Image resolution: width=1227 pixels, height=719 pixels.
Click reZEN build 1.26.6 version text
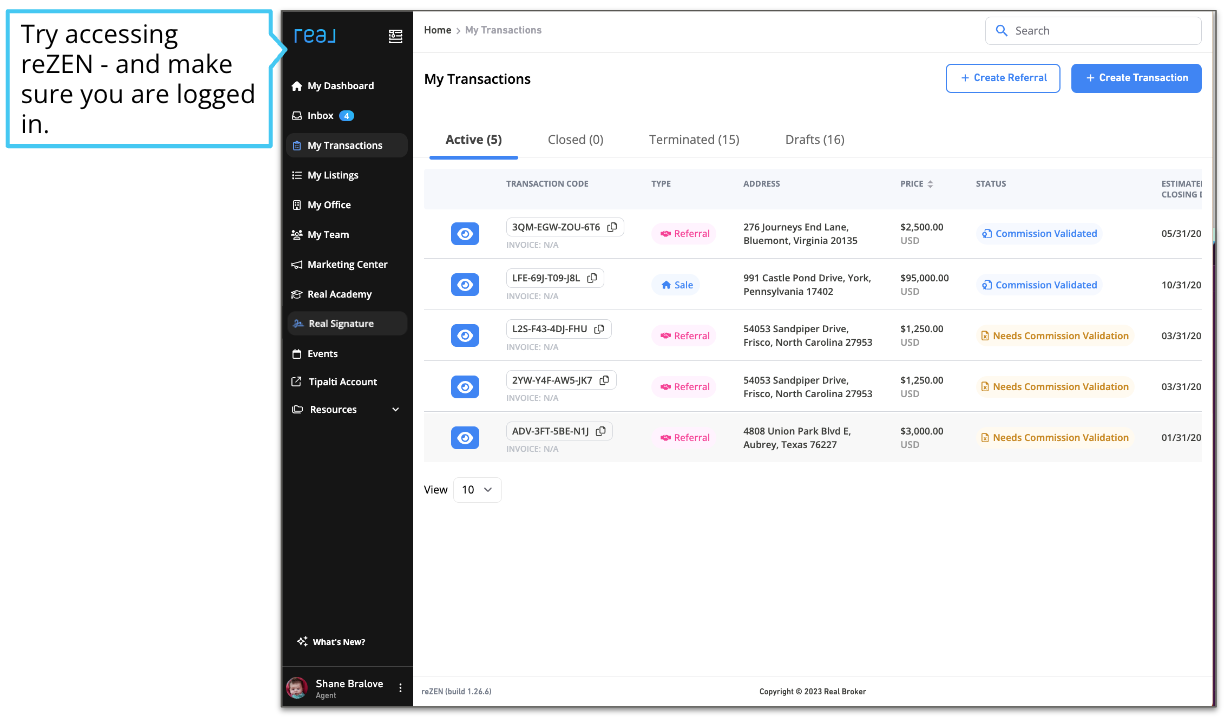(x=456, y=691)
